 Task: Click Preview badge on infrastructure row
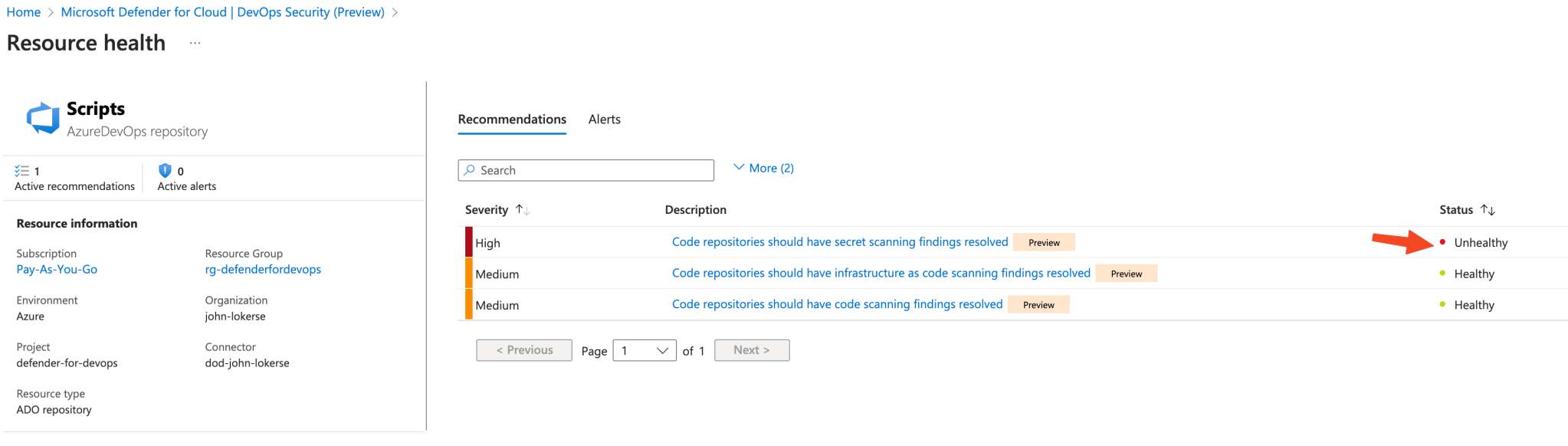pos(1127,274)
